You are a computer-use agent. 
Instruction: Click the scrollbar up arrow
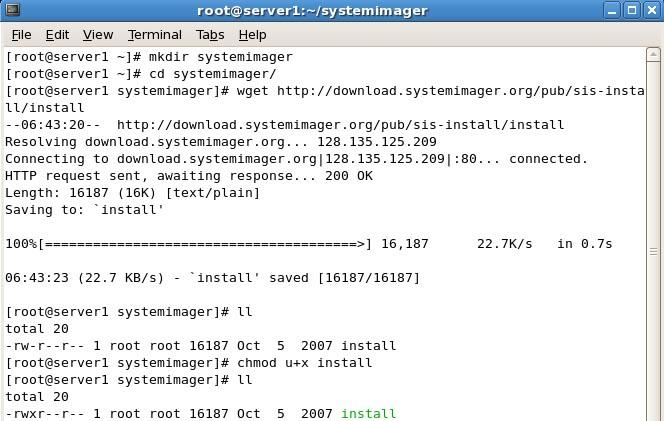653,55
